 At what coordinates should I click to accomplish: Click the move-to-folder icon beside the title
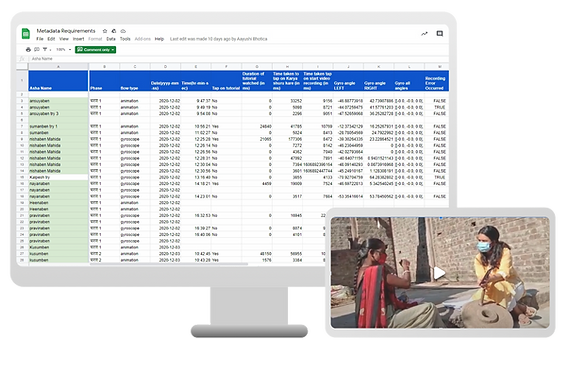pyautogui.click(x=114, y=31)
